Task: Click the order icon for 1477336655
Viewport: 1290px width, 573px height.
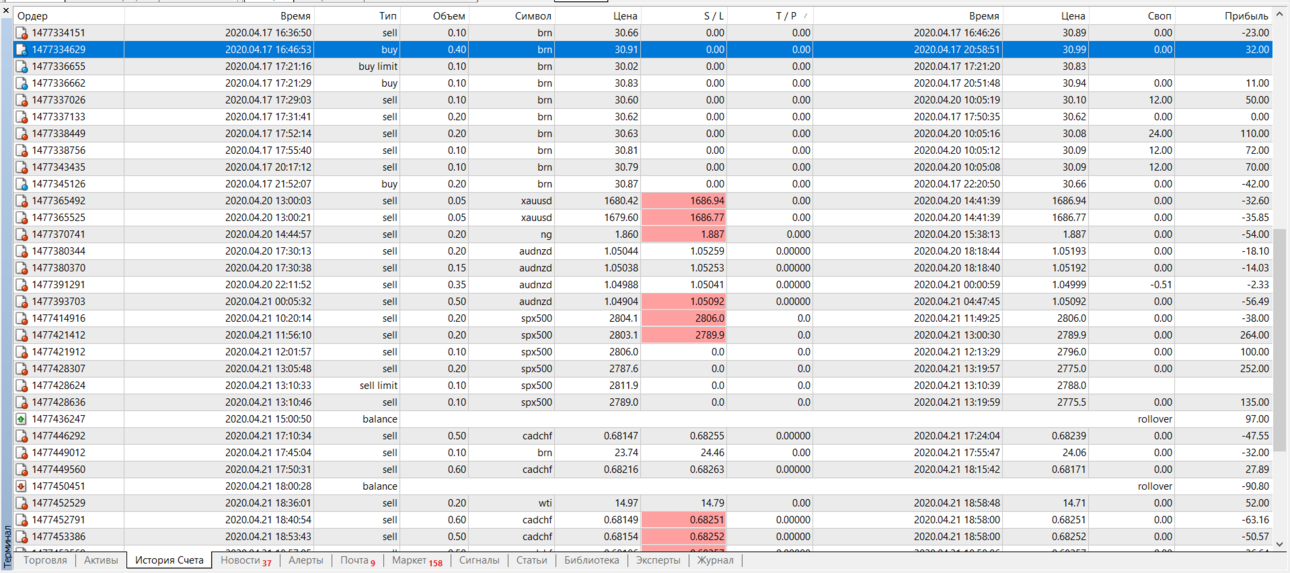Action: 21,66
